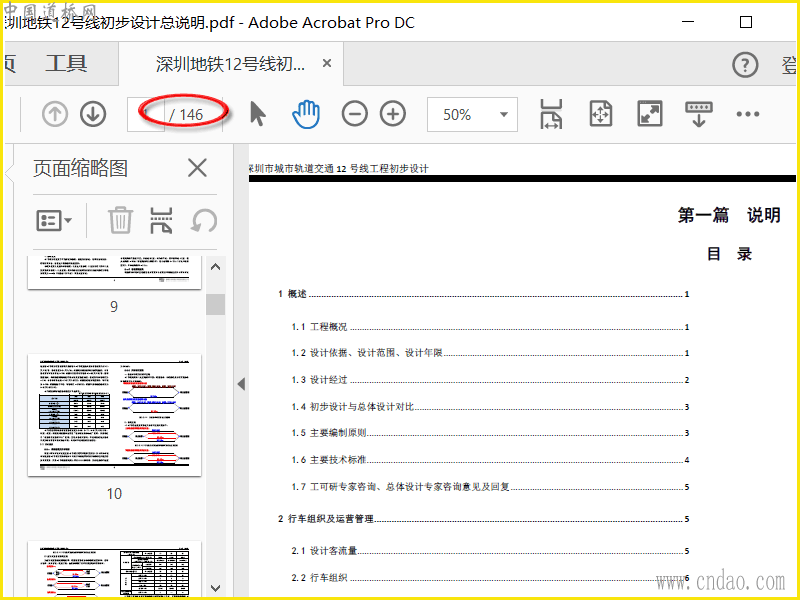Activate the hand pan tool
This screenshot has height=600, width=800.
(306, 114)
